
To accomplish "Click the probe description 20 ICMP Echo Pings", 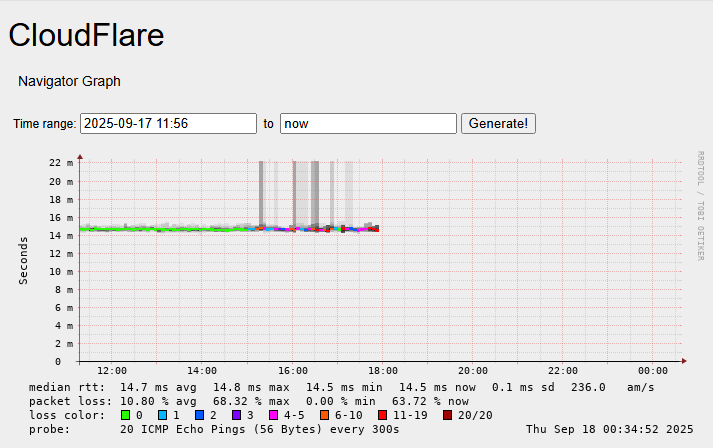I will (260, 429).
